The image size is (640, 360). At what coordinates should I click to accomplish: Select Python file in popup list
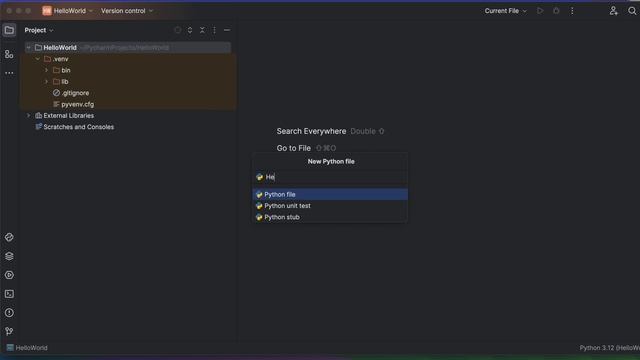coord(330,194)
